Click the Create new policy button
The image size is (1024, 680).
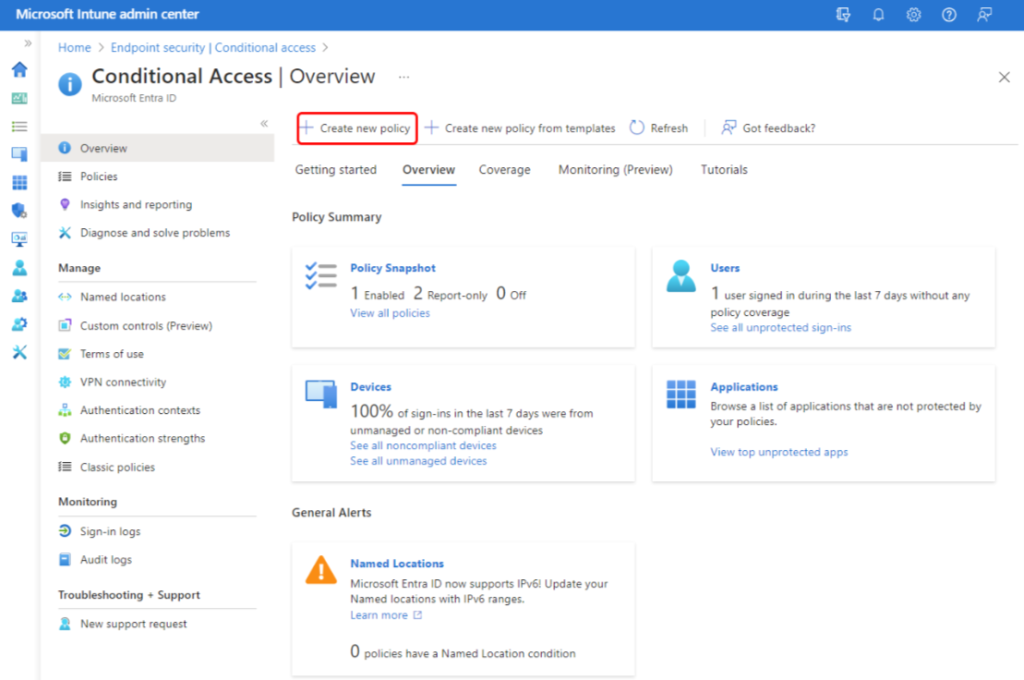pyautogui.click(x=356, y=128)
